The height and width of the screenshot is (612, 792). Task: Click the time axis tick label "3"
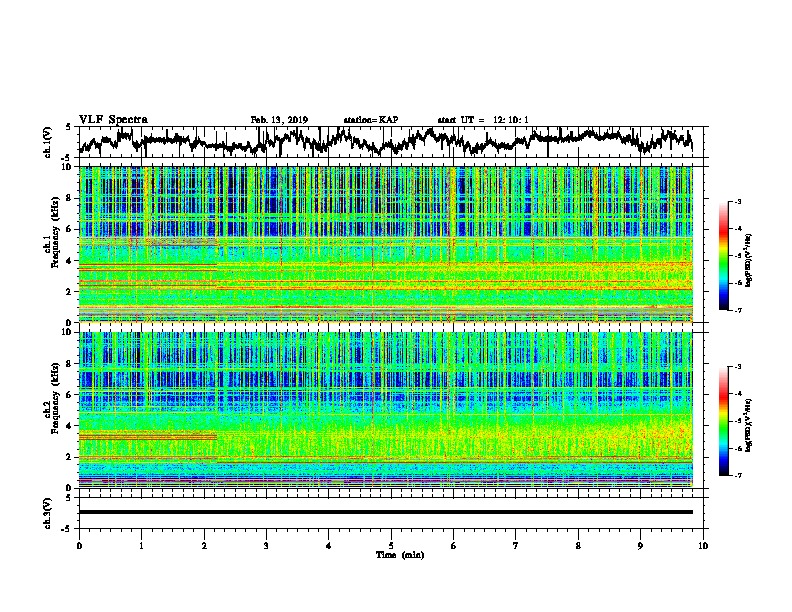tap(266, 546)
